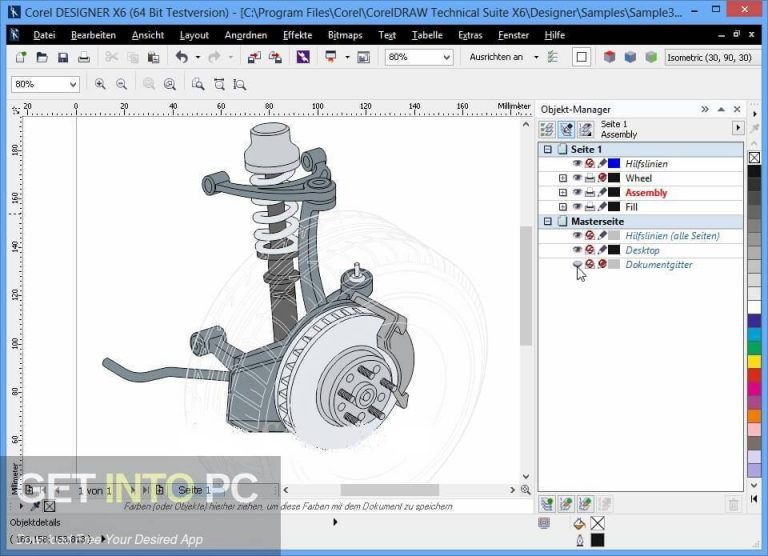
Task: Open the 80% zoom dropdown in the standard toolbar
Action: [x=447, y=57]
